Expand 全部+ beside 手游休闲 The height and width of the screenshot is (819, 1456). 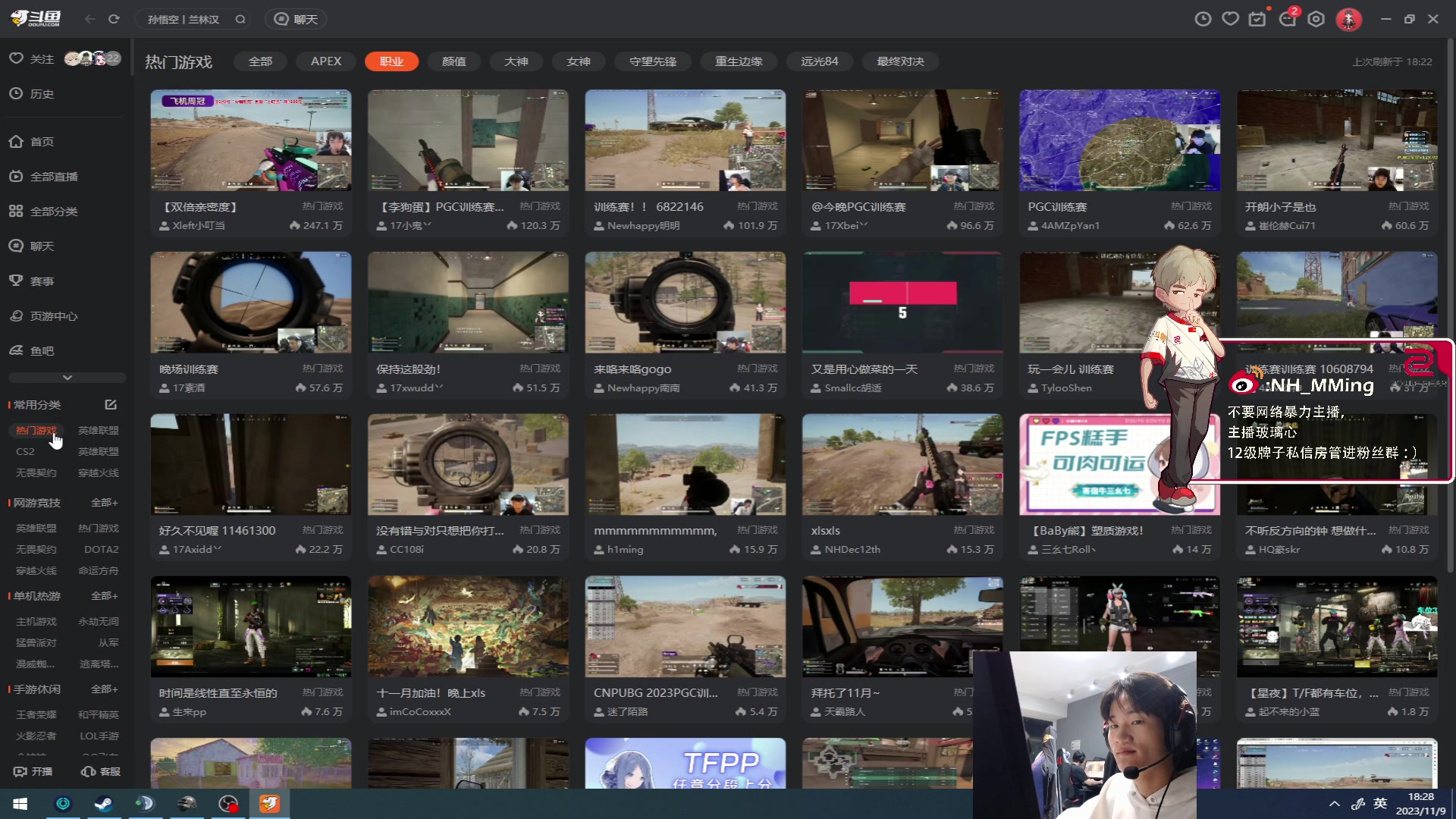tap(104, 689)
